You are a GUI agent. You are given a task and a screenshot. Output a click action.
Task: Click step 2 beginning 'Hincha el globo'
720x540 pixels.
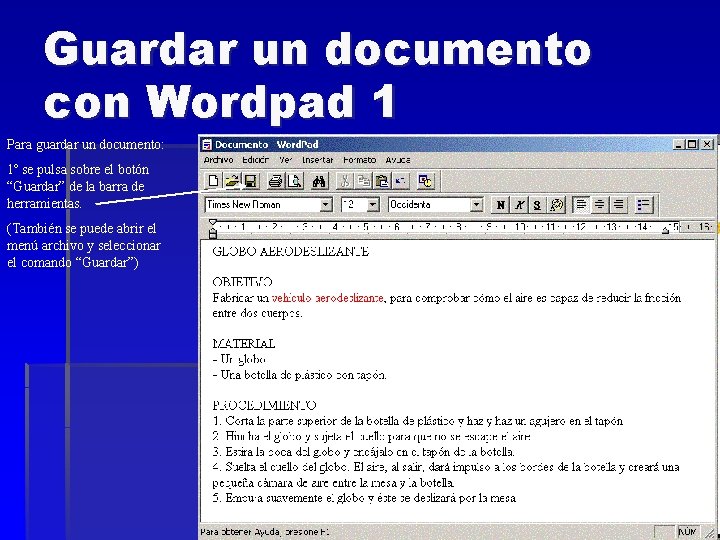pos(371,436)
